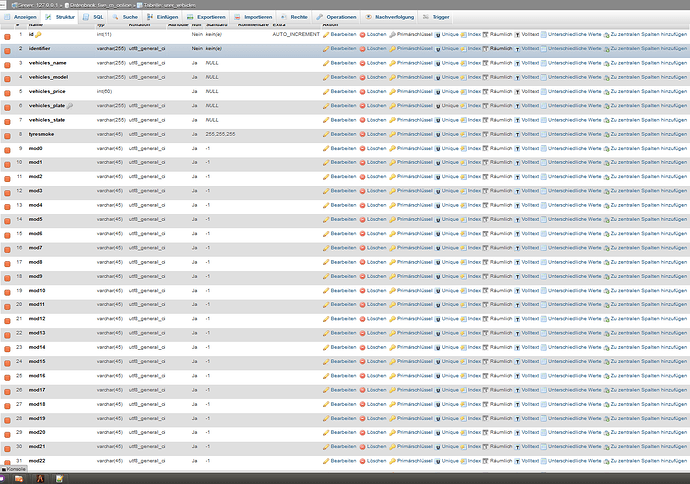The image size is (690, 484).
Task: Click the gold key icon beside id
Action: pos(38,34)
